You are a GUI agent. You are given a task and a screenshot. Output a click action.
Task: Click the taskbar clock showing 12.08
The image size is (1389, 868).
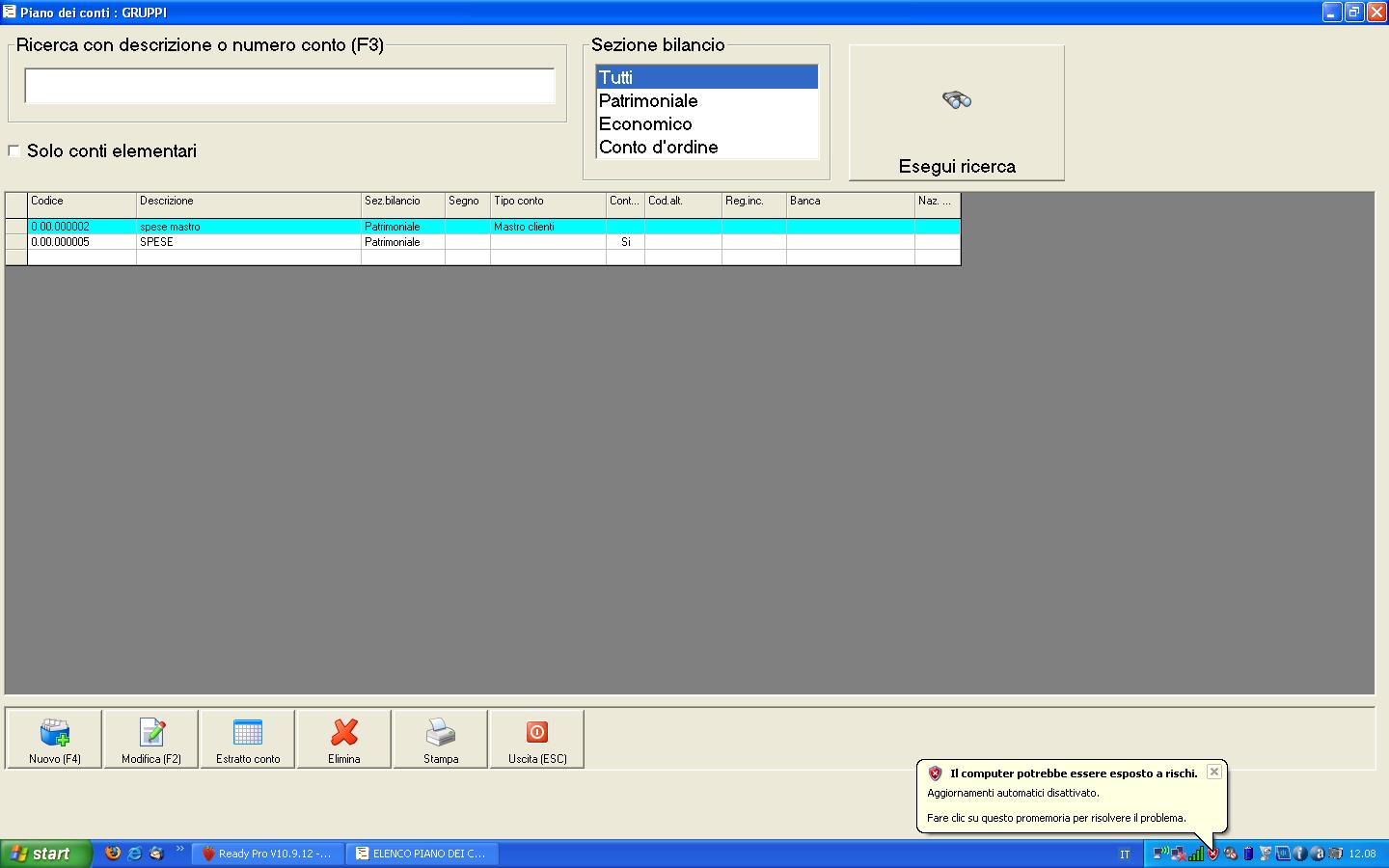pyautogui.click(x=1362, y=854)
